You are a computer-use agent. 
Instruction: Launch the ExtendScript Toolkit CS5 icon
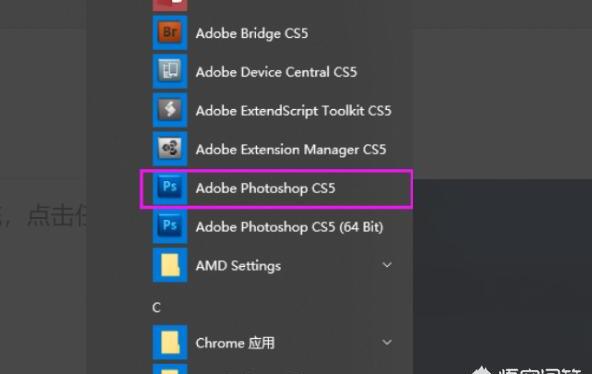coord(170,110)
